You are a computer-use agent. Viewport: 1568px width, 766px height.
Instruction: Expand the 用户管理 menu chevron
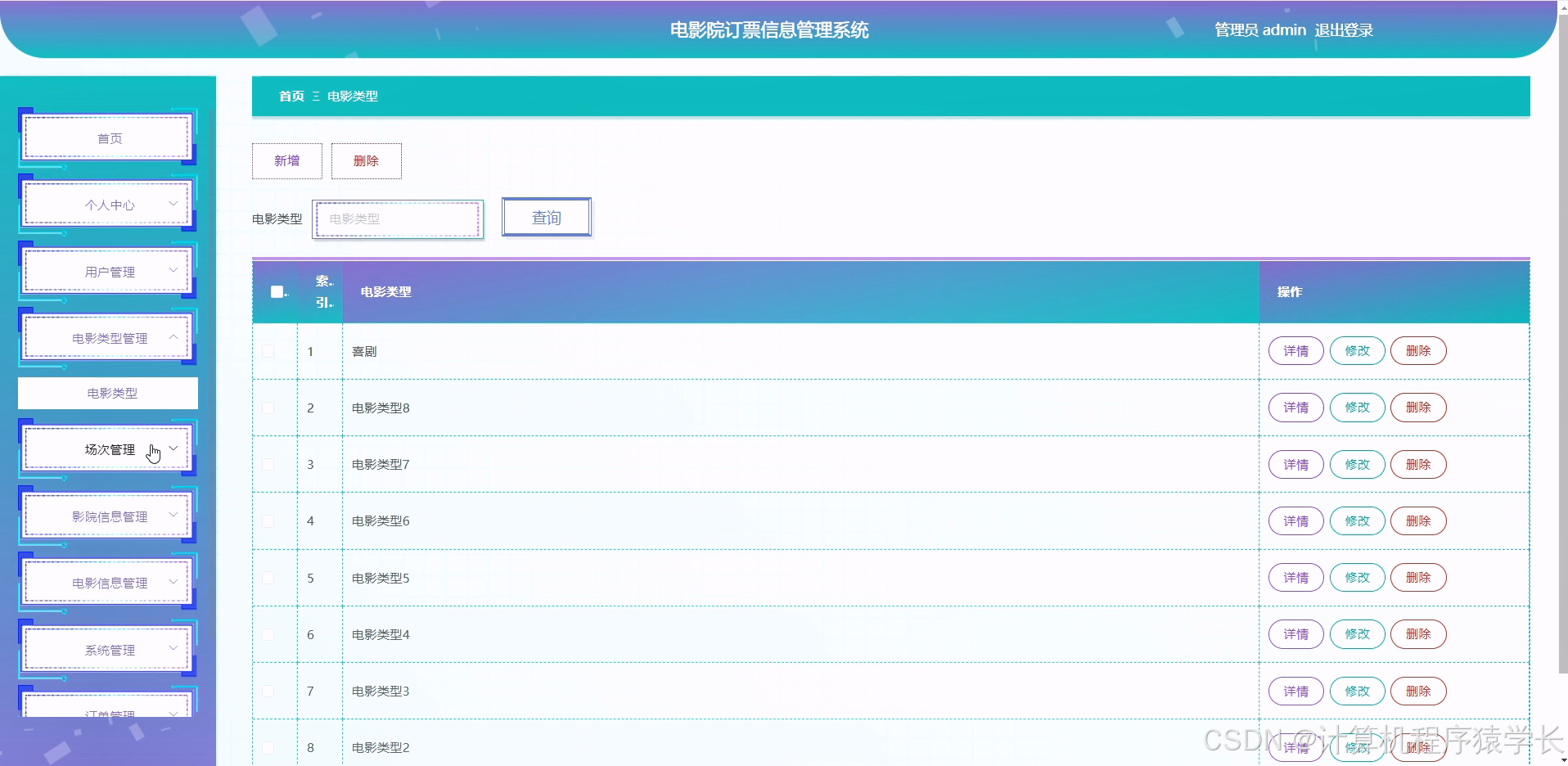click(x=173, y=270)
